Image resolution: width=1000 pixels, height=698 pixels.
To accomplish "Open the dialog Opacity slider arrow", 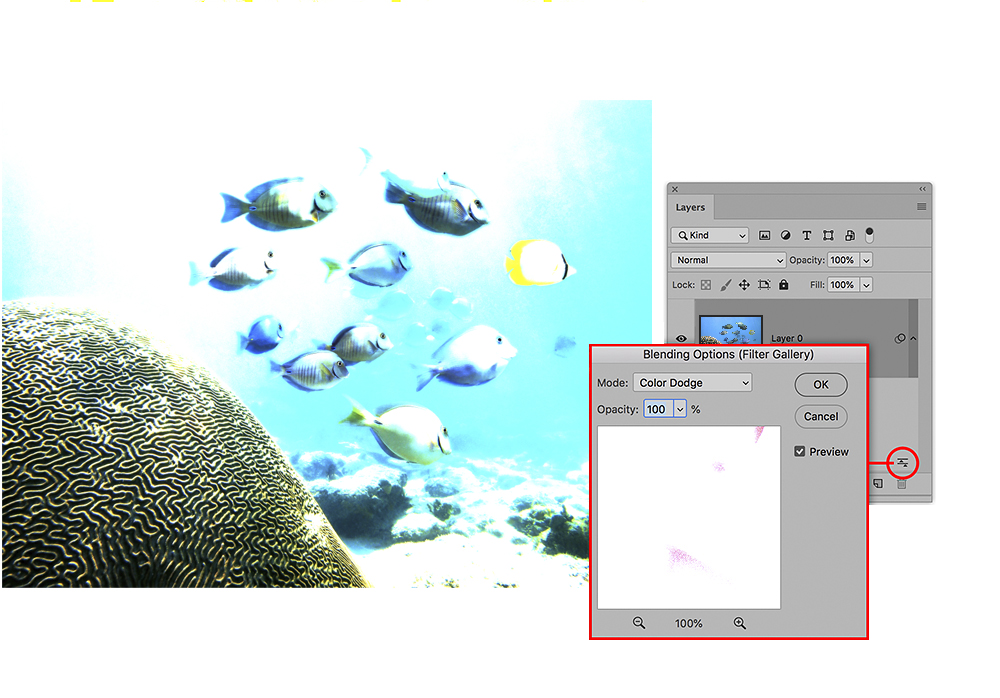I will click(681, 409).
